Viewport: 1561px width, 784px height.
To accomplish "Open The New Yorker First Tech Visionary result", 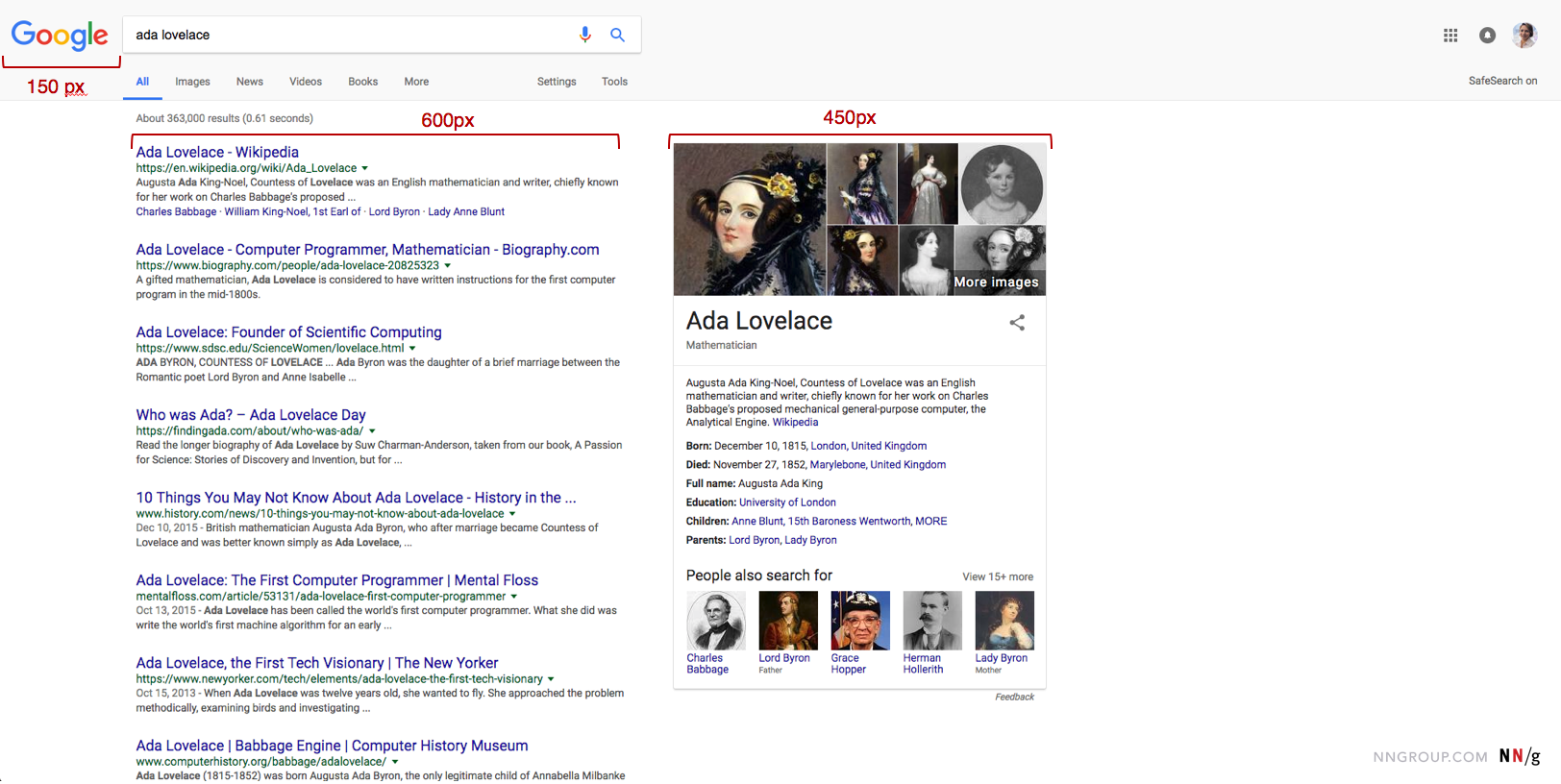I will click(317, 663).
